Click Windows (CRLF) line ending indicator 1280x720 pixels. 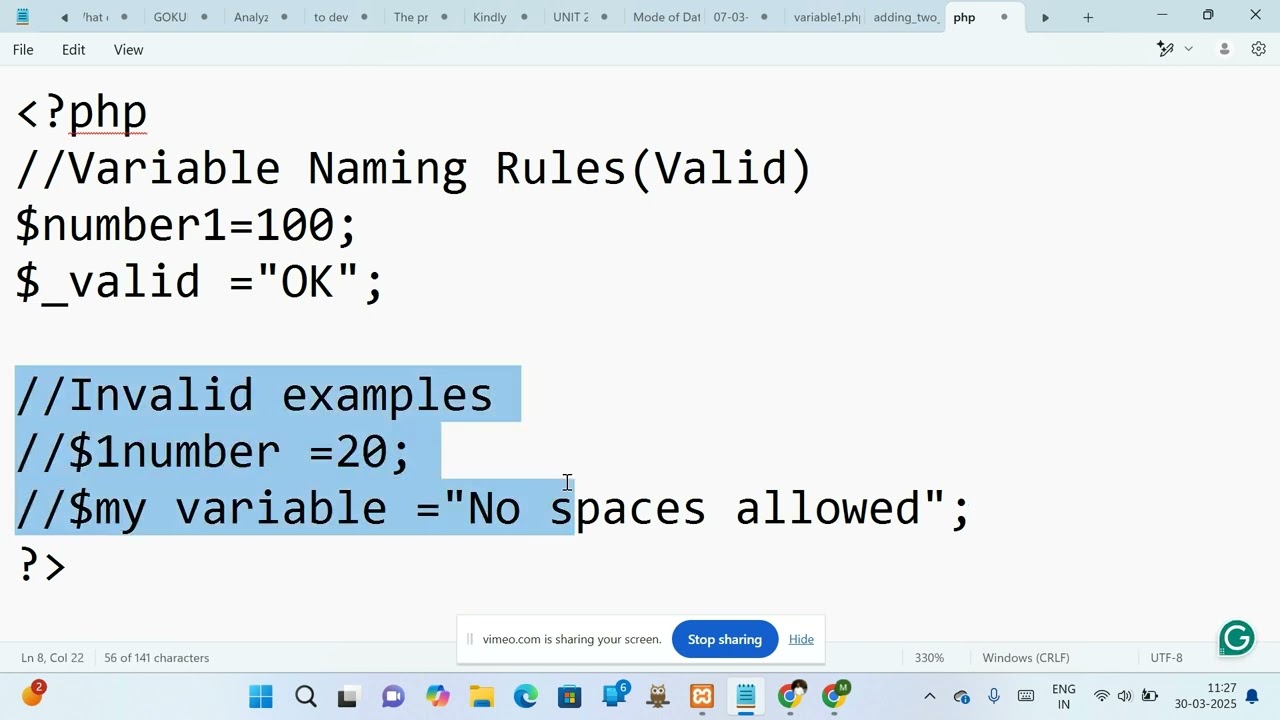tap(1026, 657)
